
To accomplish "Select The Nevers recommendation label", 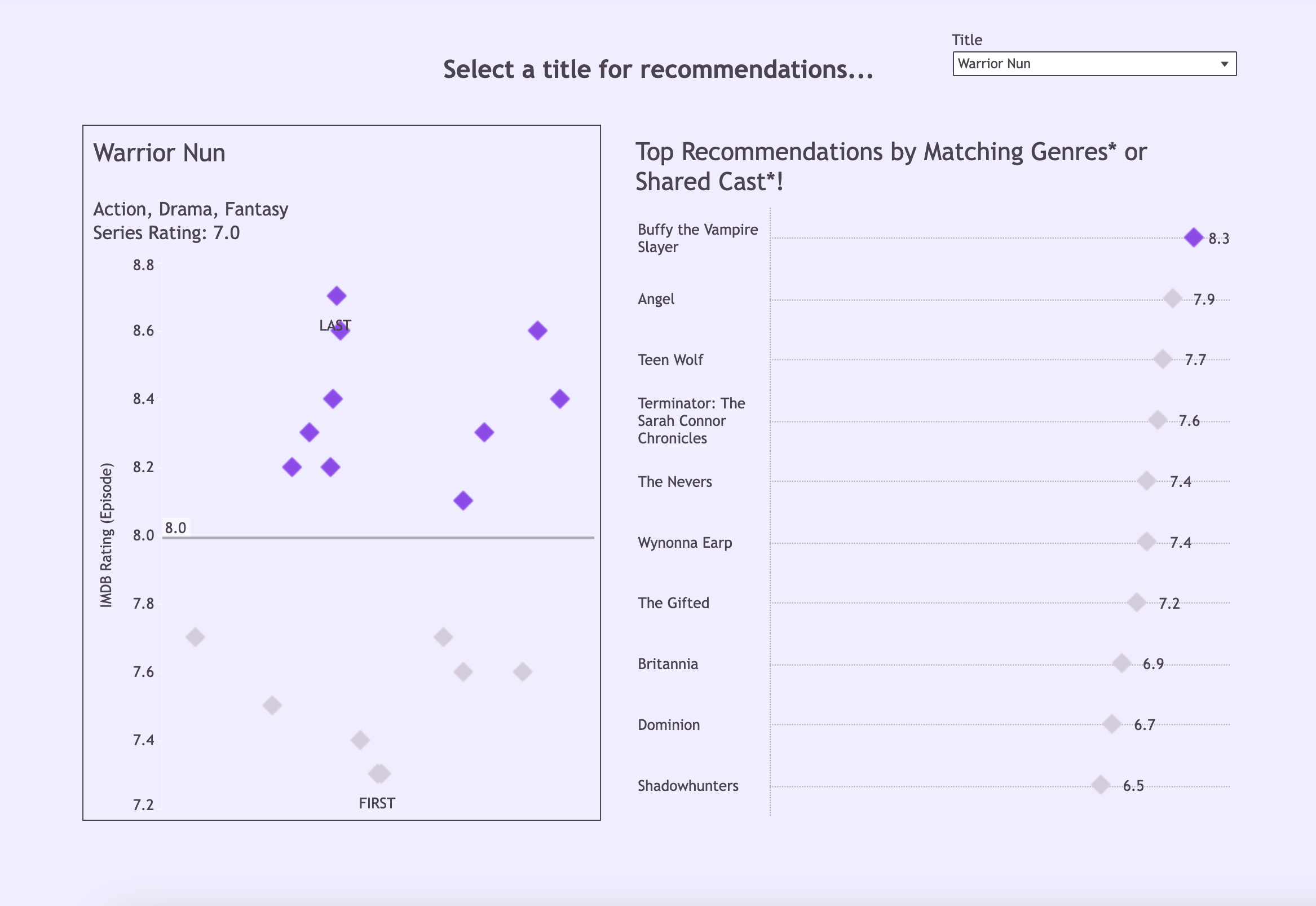I will pyautogui.click(x=674, y=481).
